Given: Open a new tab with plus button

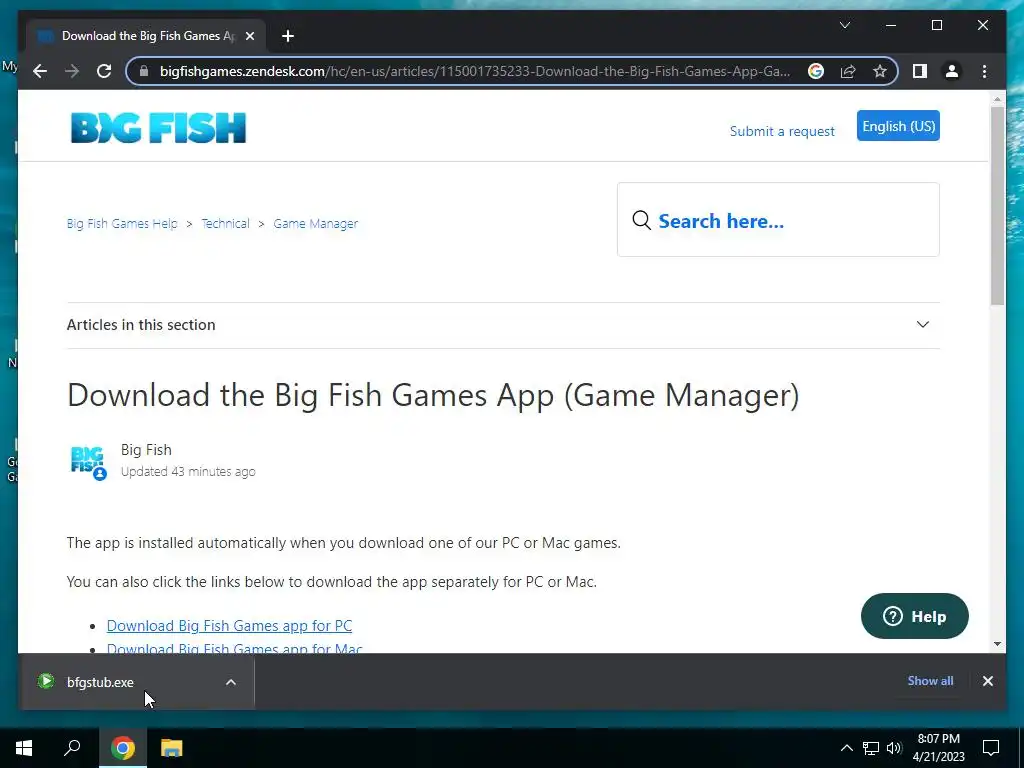Looking at the screenshot, I should point(288,36).
